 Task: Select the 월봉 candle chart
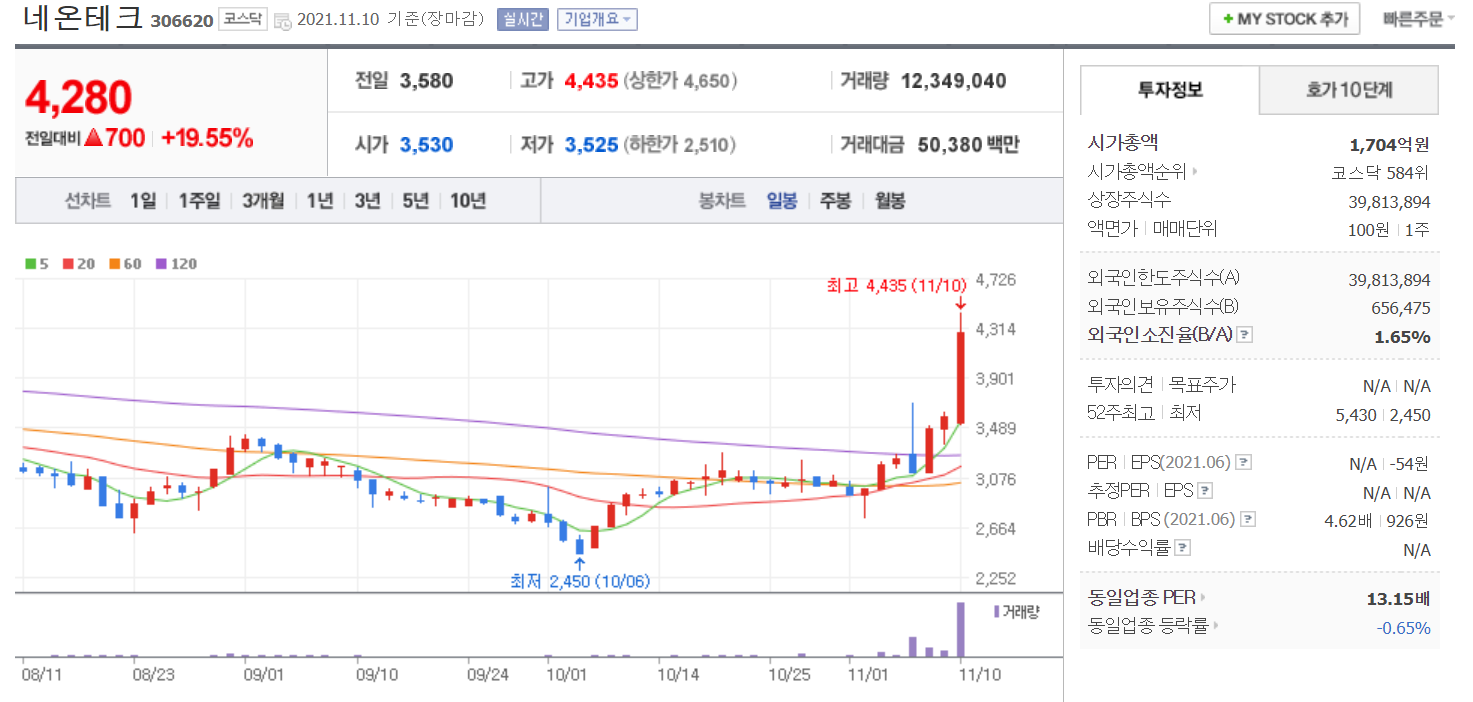tap(890, 201)
